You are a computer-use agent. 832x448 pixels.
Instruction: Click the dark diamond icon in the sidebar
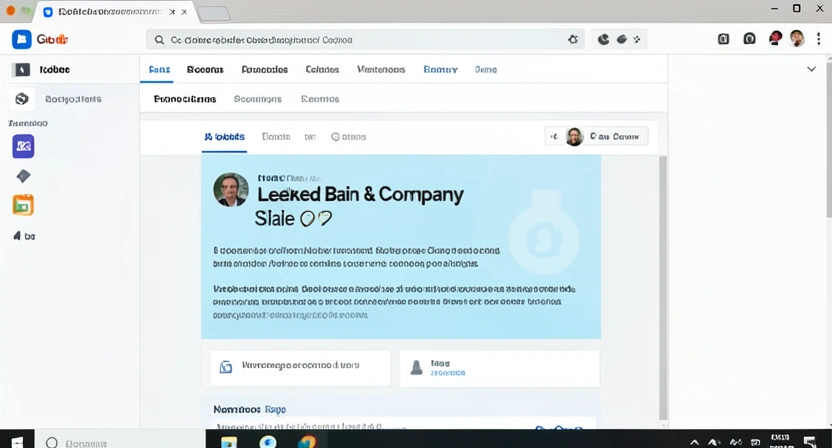click(23, 176)
